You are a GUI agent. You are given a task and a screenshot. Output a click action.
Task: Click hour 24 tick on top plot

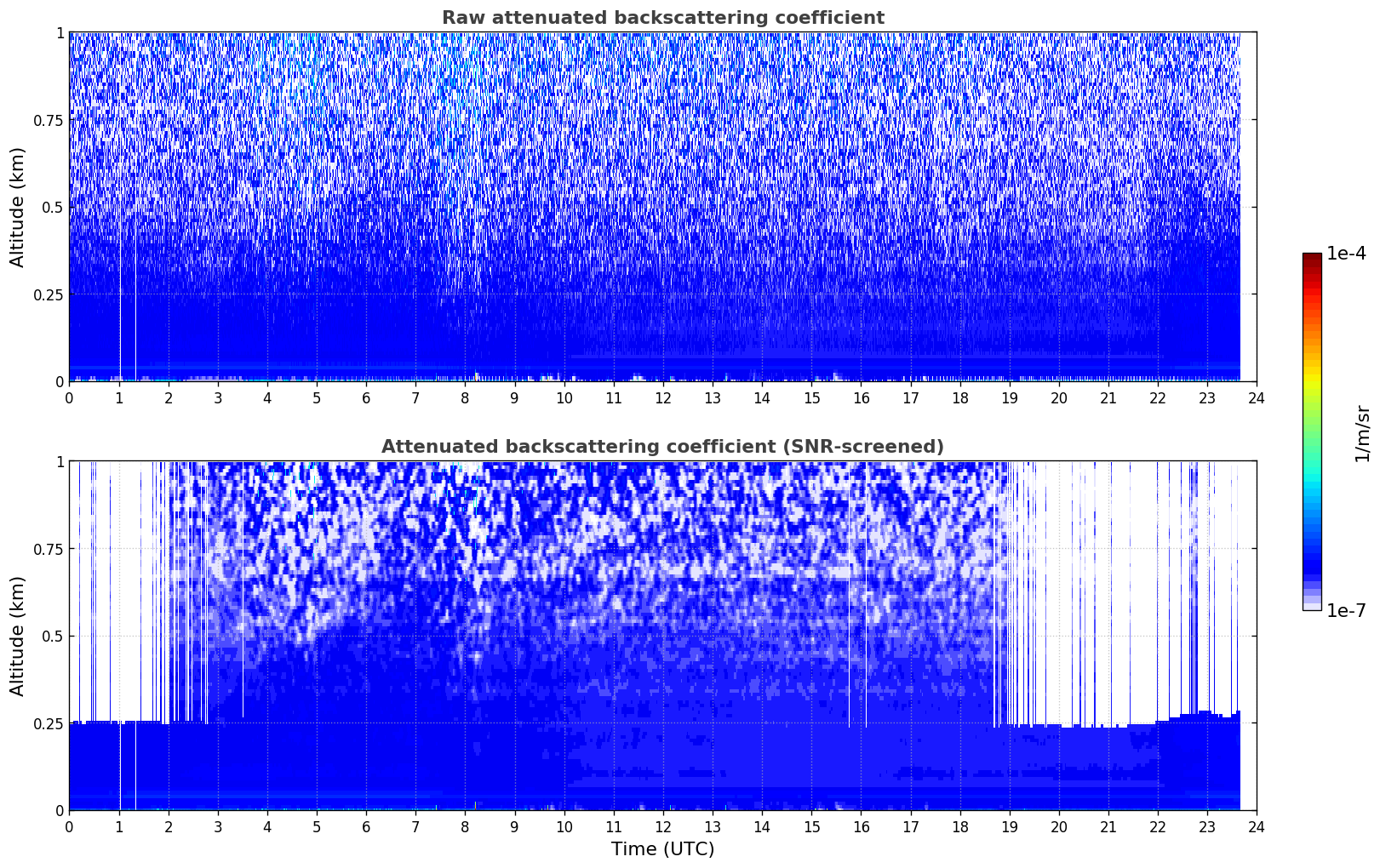(1256, 397)
